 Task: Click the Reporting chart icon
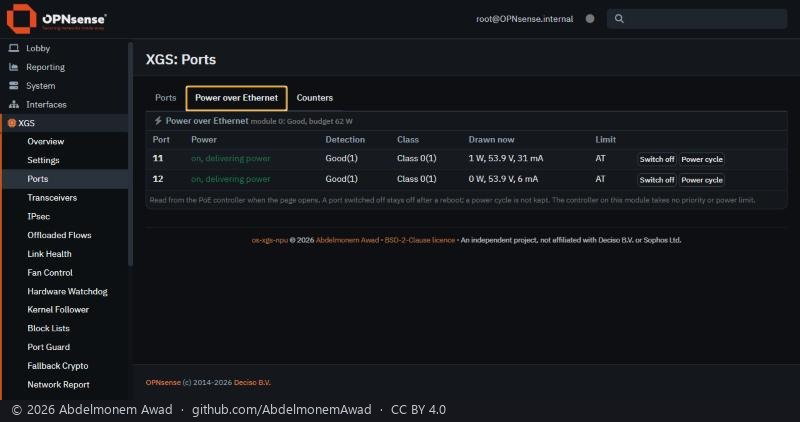click(x=14, y=67)
